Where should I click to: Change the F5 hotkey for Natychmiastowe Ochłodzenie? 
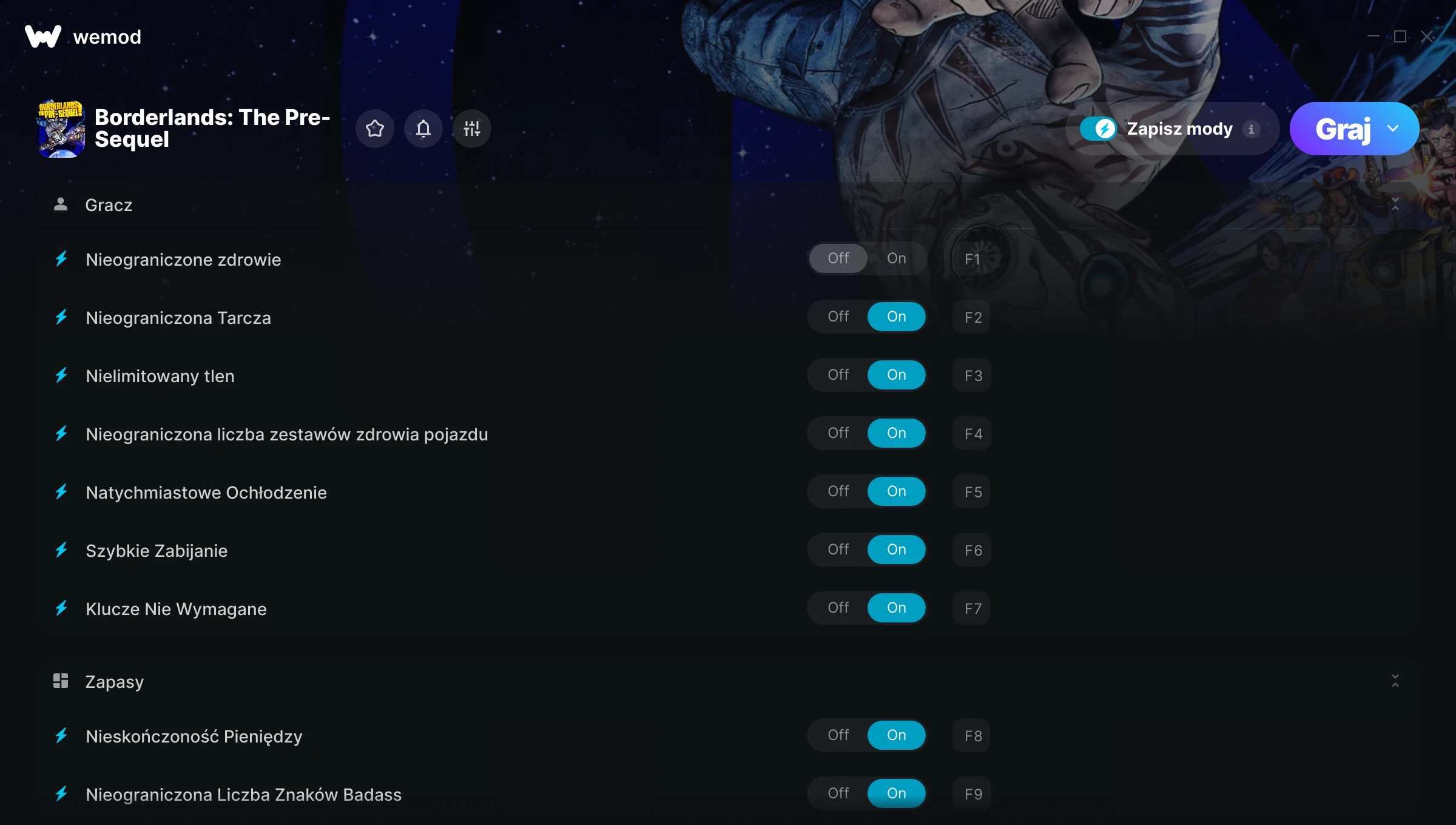[972, 492]
